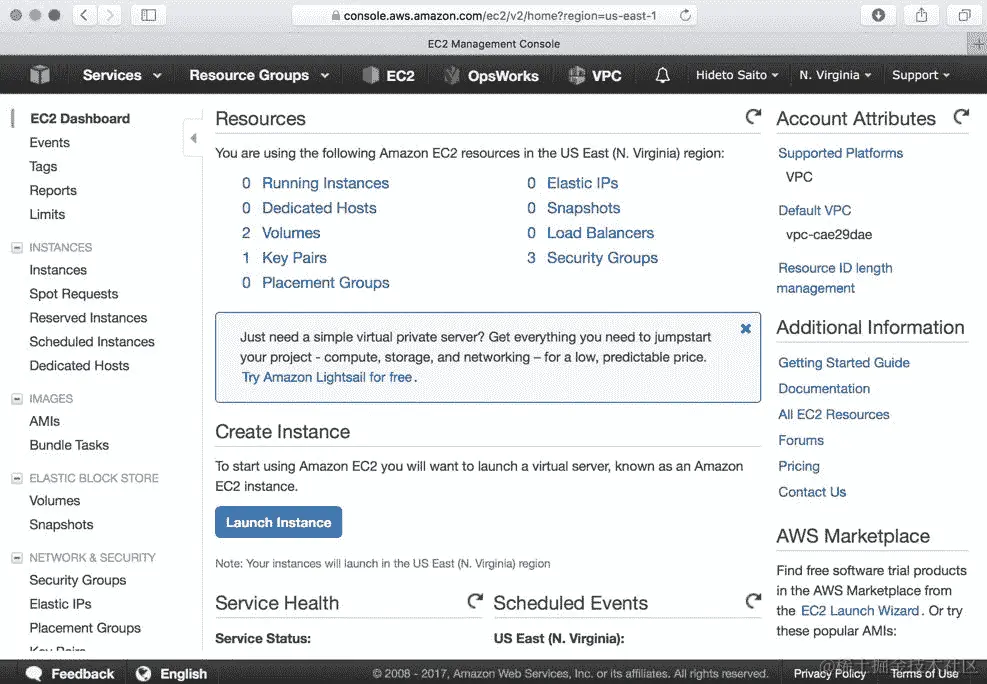Viewport: 987px width, 684px height.
Task: Open Instances in the sidebar
Action: [x=58, y=270]
